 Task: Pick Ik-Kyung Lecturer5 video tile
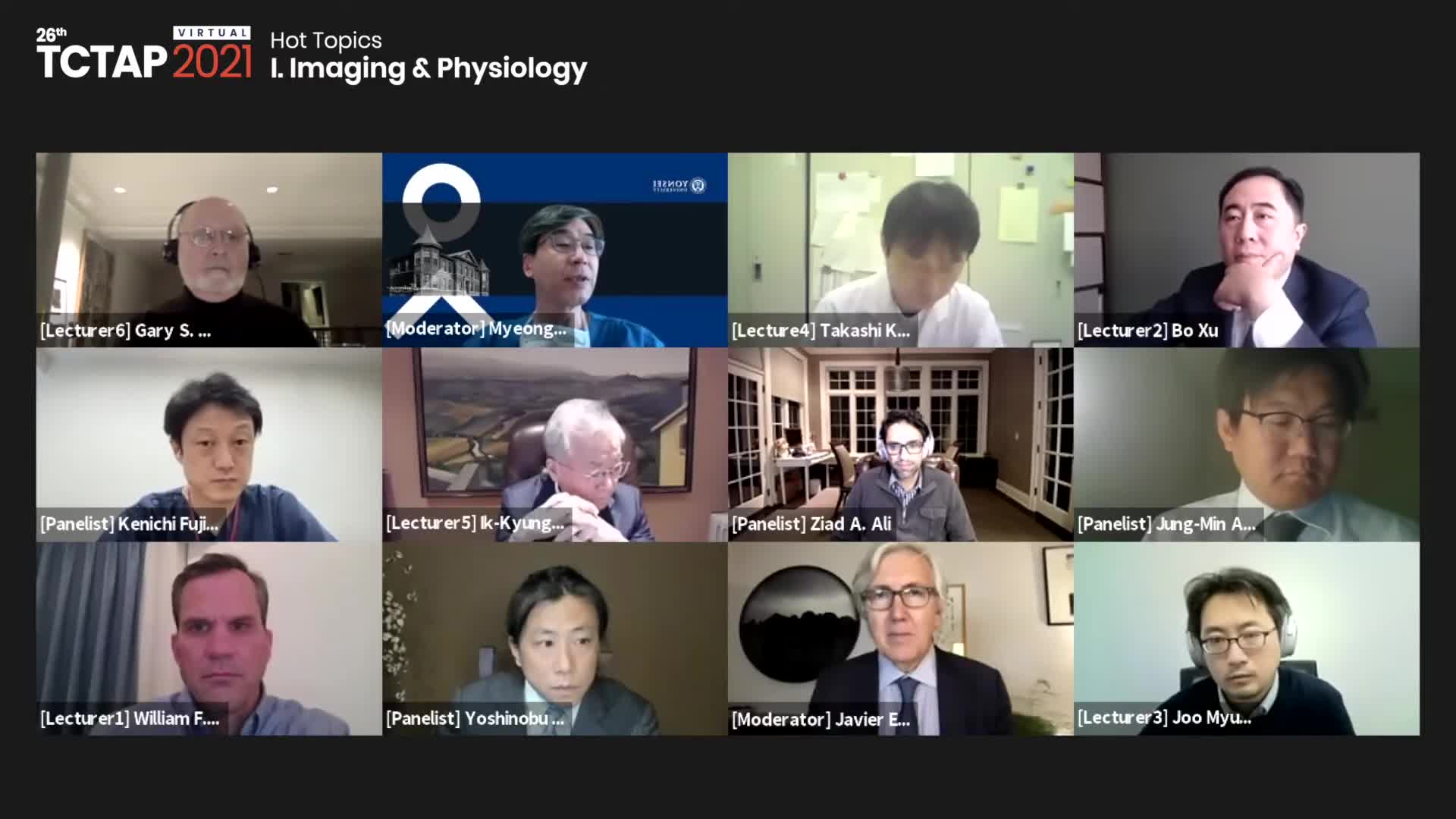click(555, 444)
